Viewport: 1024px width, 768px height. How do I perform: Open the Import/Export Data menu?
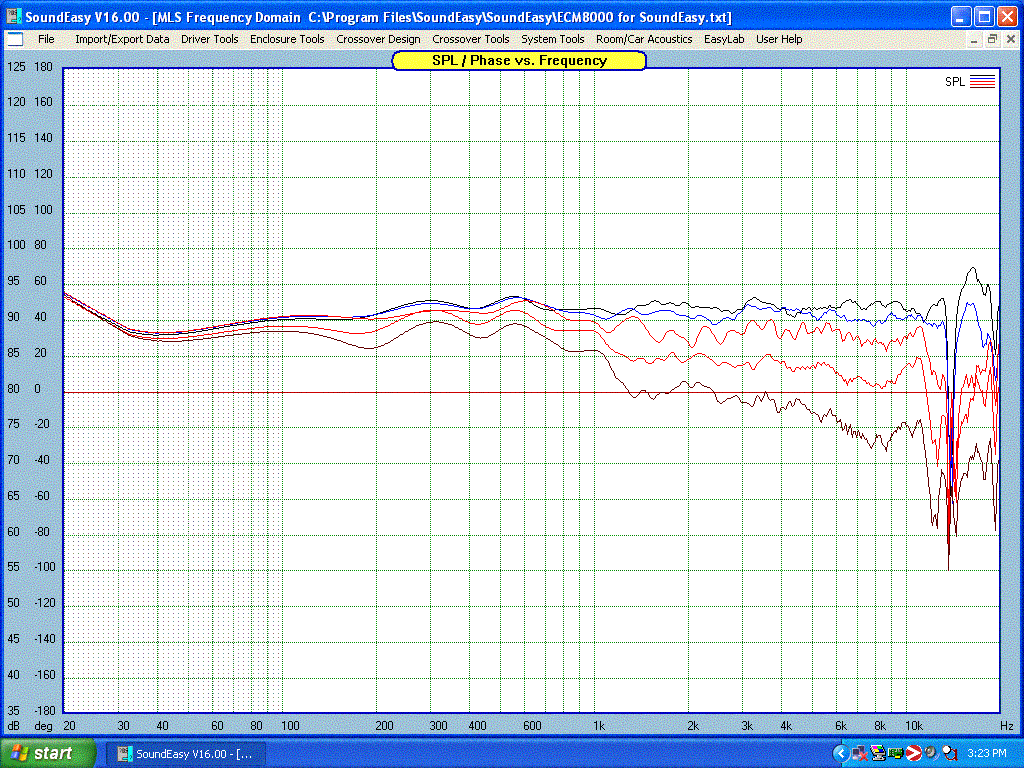pos(122,39)
